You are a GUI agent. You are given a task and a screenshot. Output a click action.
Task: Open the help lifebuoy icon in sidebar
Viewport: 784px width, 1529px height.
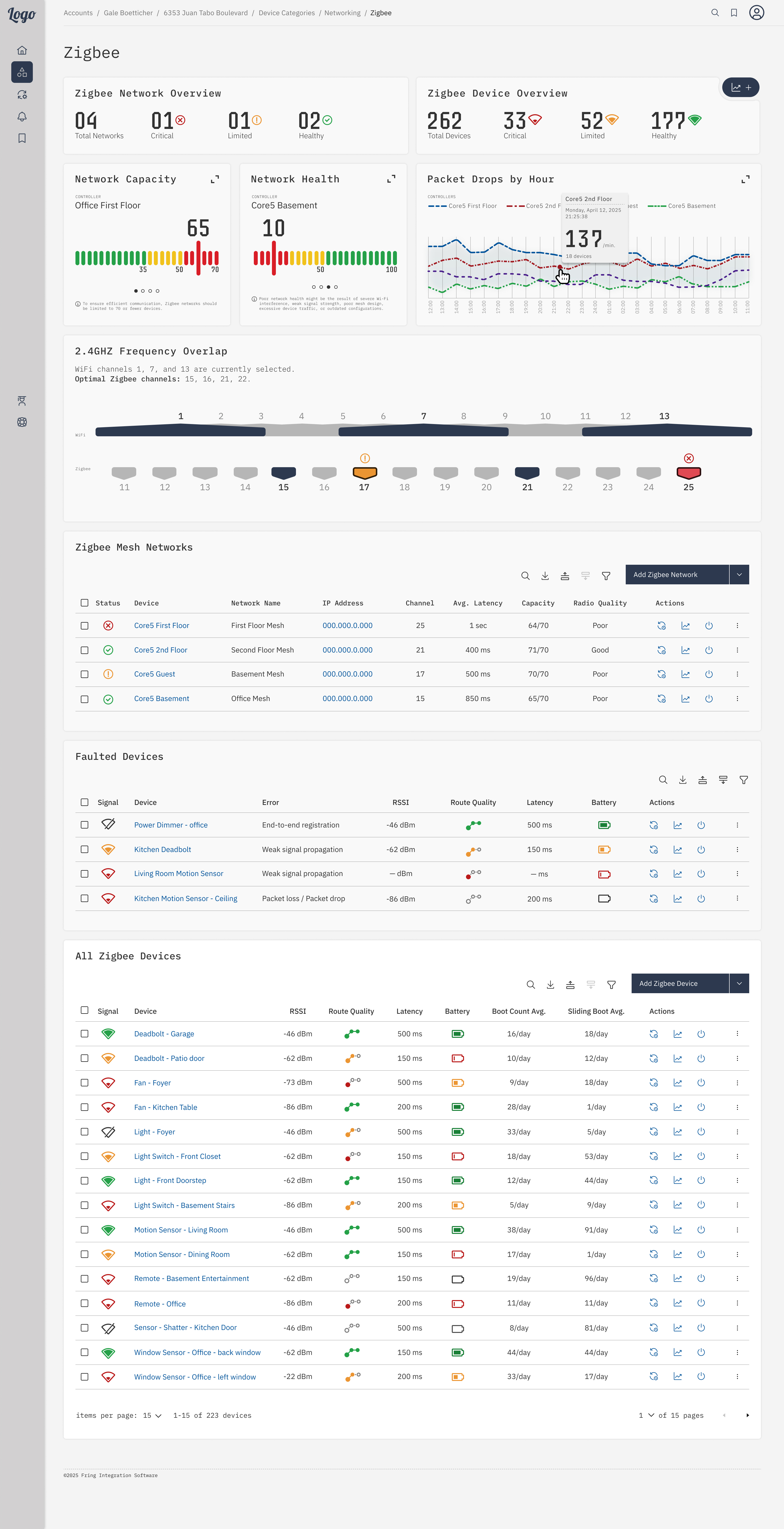22,422
